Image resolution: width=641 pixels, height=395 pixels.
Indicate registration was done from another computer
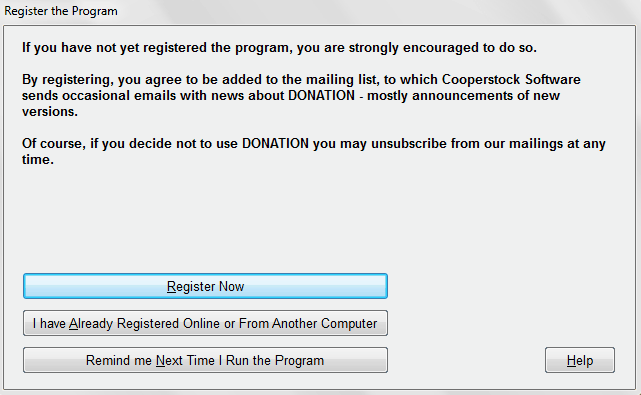pos(205,323)
